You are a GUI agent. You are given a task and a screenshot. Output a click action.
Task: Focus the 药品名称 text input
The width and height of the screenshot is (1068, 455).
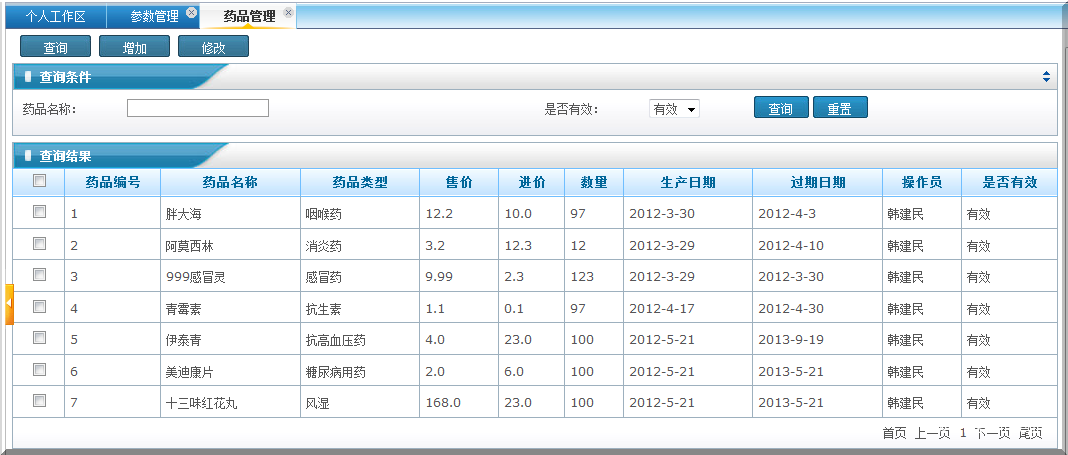pos(197,108)
